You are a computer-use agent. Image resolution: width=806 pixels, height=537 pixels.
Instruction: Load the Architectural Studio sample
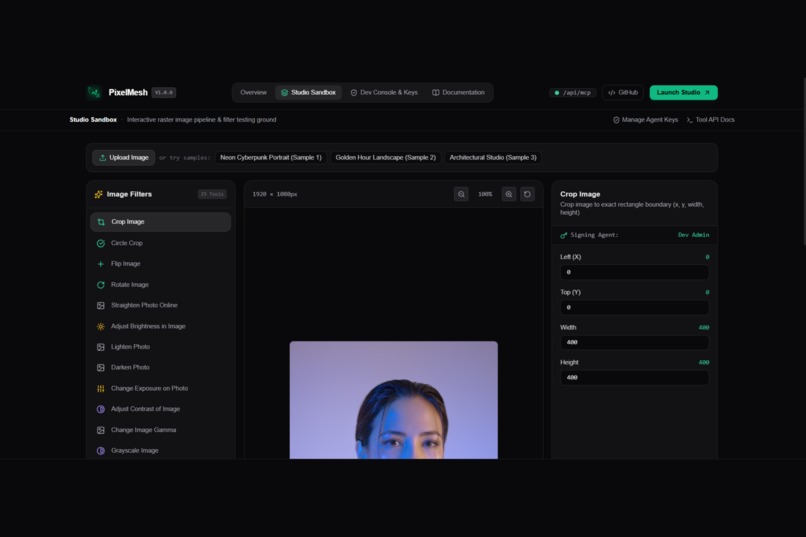[493, 158]
